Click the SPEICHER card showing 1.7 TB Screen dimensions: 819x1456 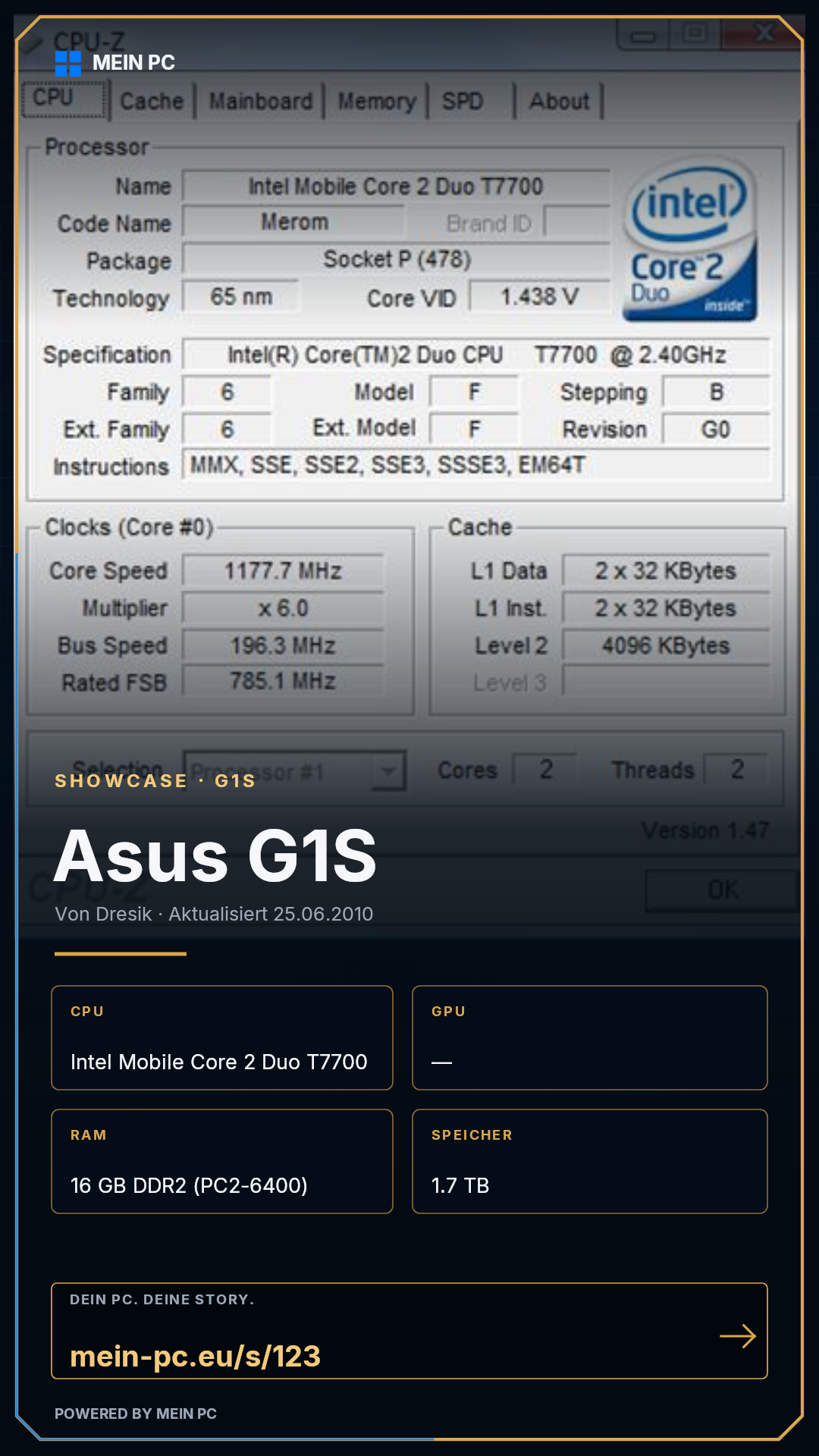(590, 1161)
